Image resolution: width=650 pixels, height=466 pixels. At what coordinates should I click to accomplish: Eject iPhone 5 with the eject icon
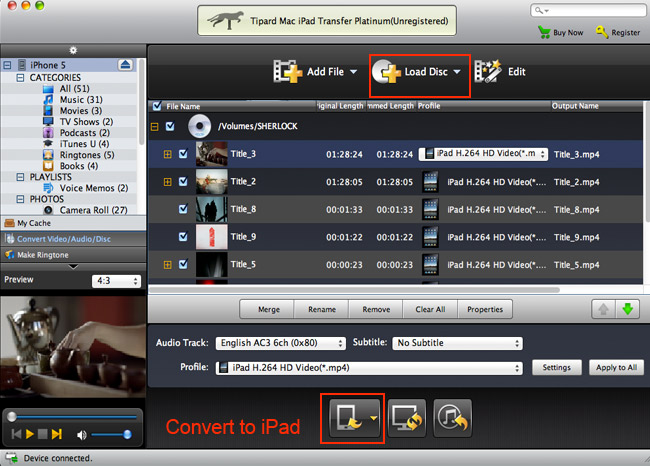point(125,65)
